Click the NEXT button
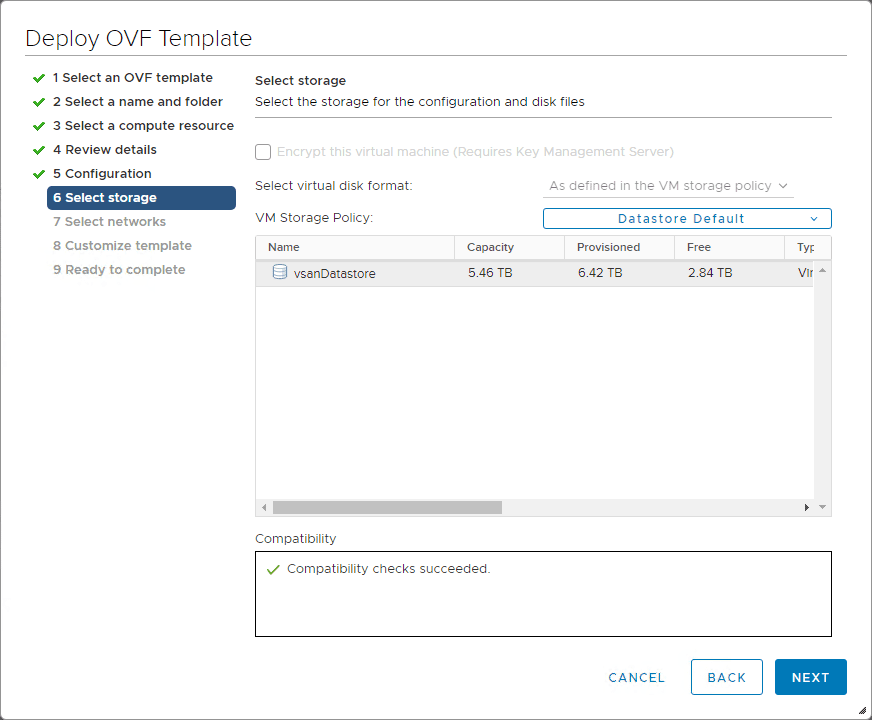 pyautogui.click(x=810, y=677)
